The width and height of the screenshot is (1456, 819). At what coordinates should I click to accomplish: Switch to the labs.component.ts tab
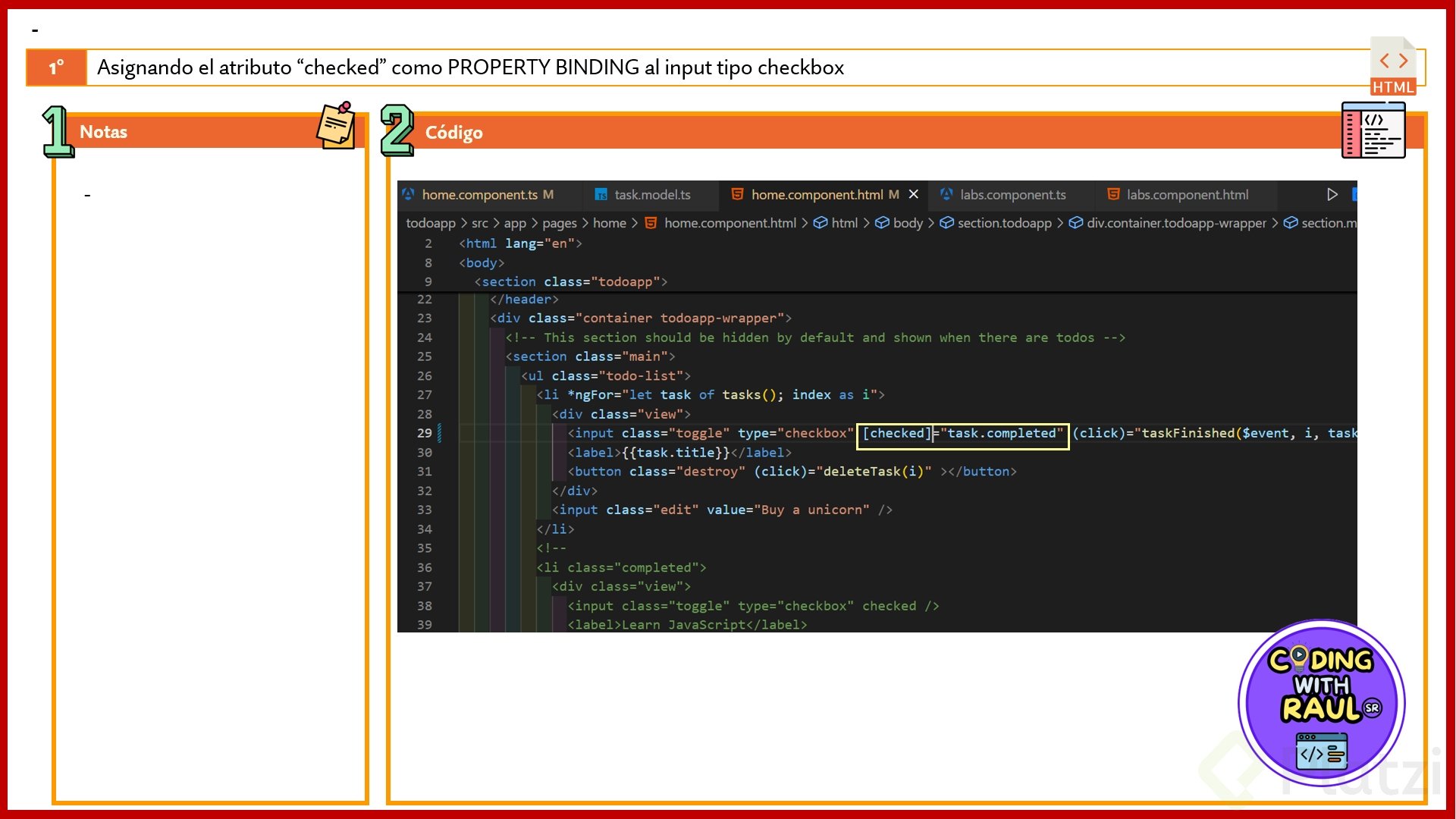coord(1012,195)
